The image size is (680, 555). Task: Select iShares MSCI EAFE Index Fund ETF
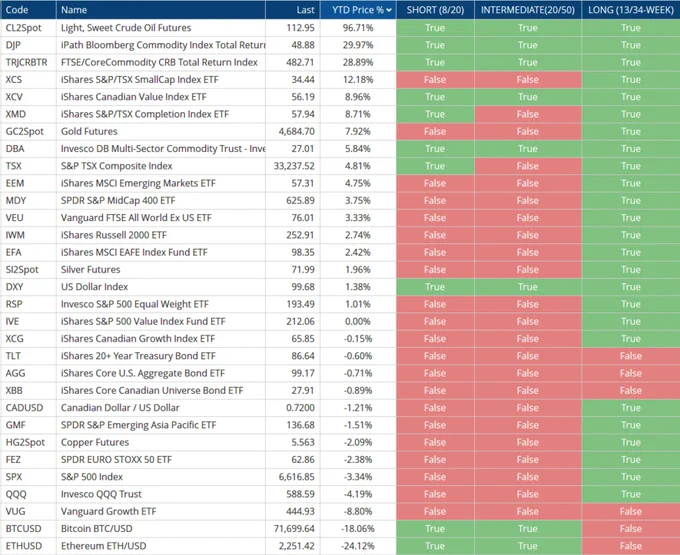pos(134,252)
